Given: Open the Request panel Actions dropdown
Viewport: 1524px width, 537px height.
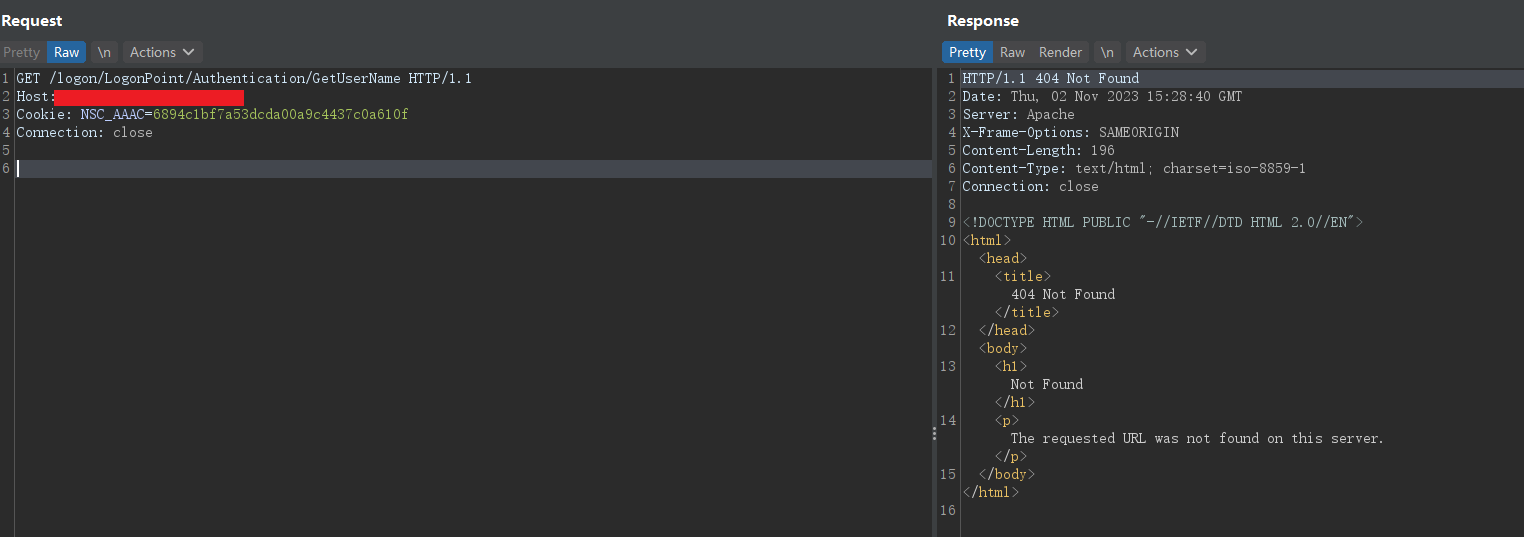Looking at the screenshot, I should [162, 52].
